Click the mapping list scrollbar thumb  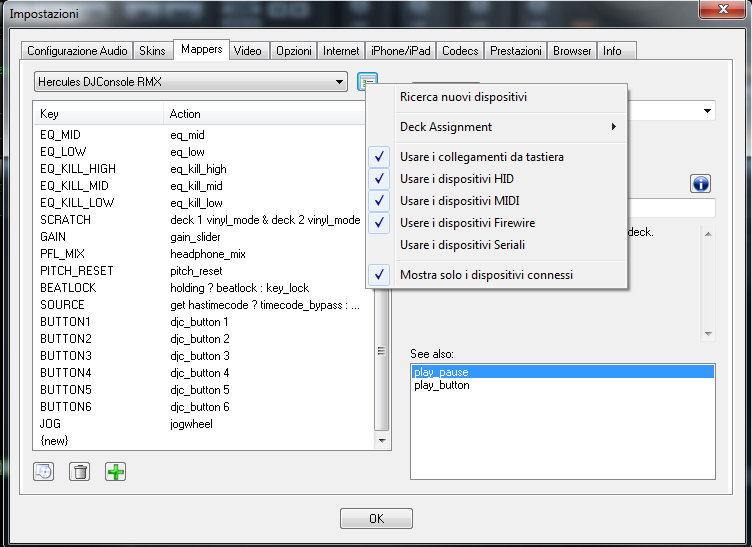382,351
